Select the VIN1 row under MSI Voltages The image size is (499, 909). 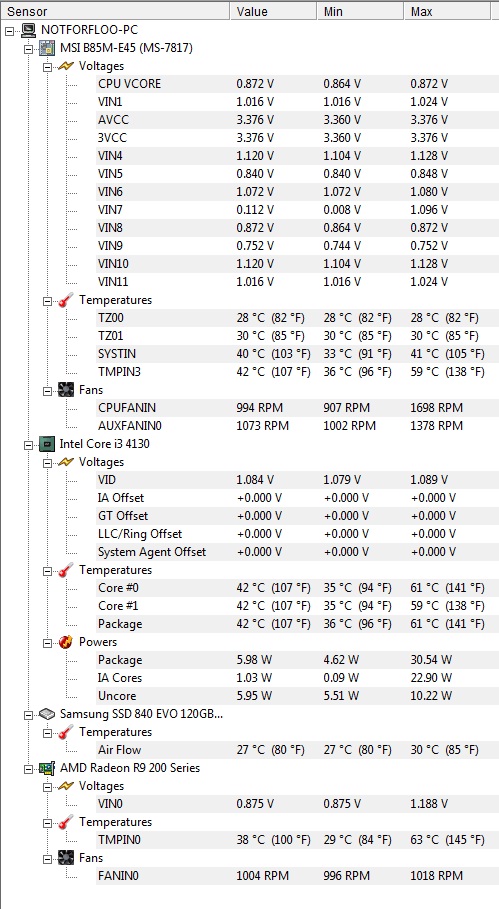pos(297,101)
